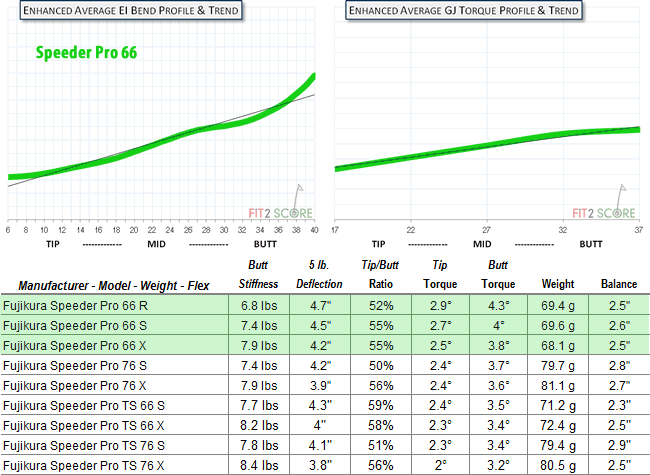The width and height of the screenshot is (650, 475).
Task: Click the 72.4 g weight cell
Action: click(558, 425)
